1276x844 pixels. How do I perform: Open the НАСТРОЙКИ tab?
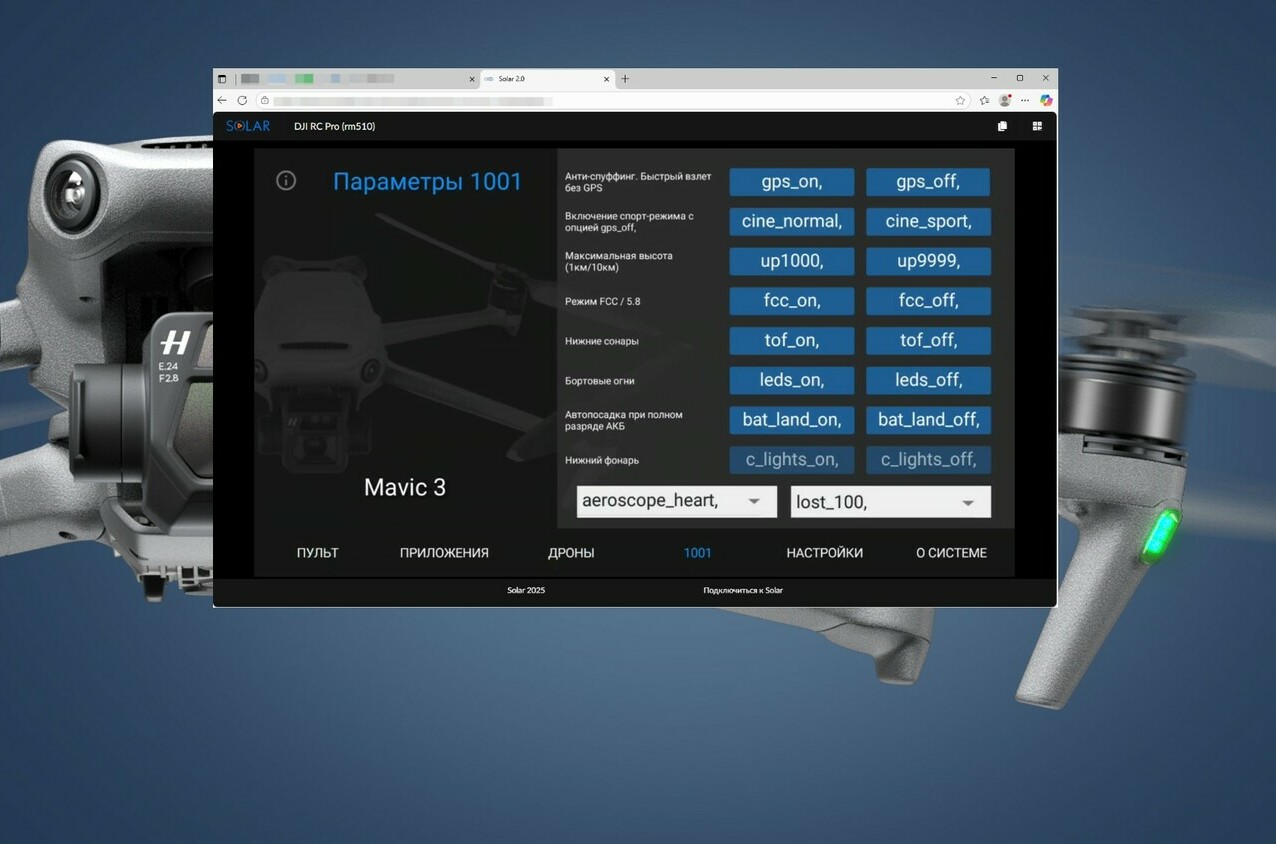[x=824, y=553]
